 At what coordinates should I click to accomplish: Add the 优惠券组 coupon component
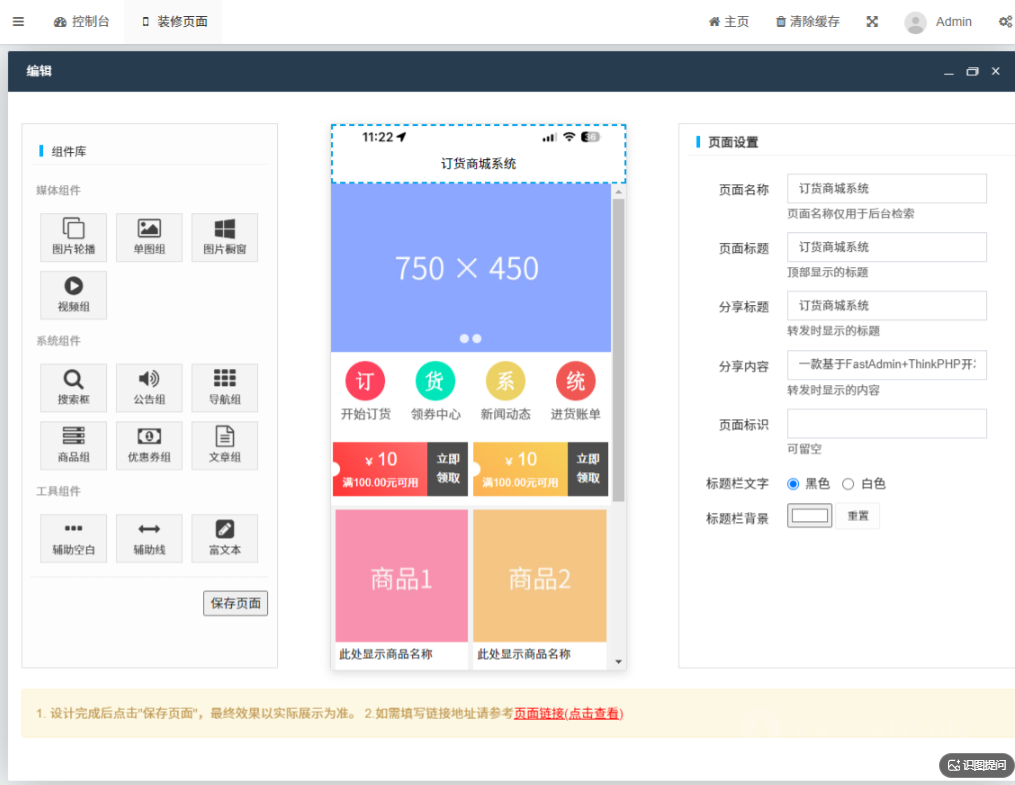point(149,445)
